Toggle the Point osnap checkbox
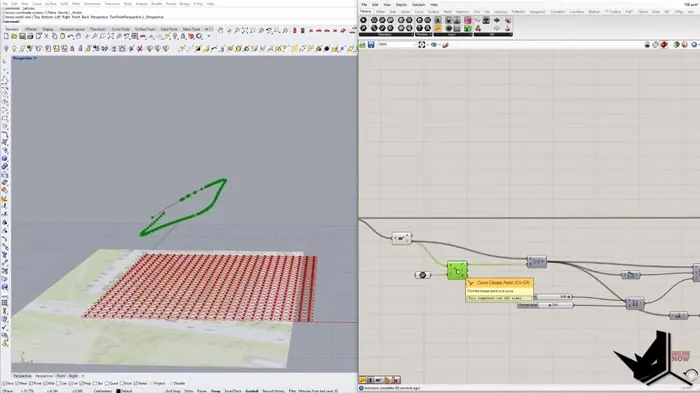 coord(31,383)
